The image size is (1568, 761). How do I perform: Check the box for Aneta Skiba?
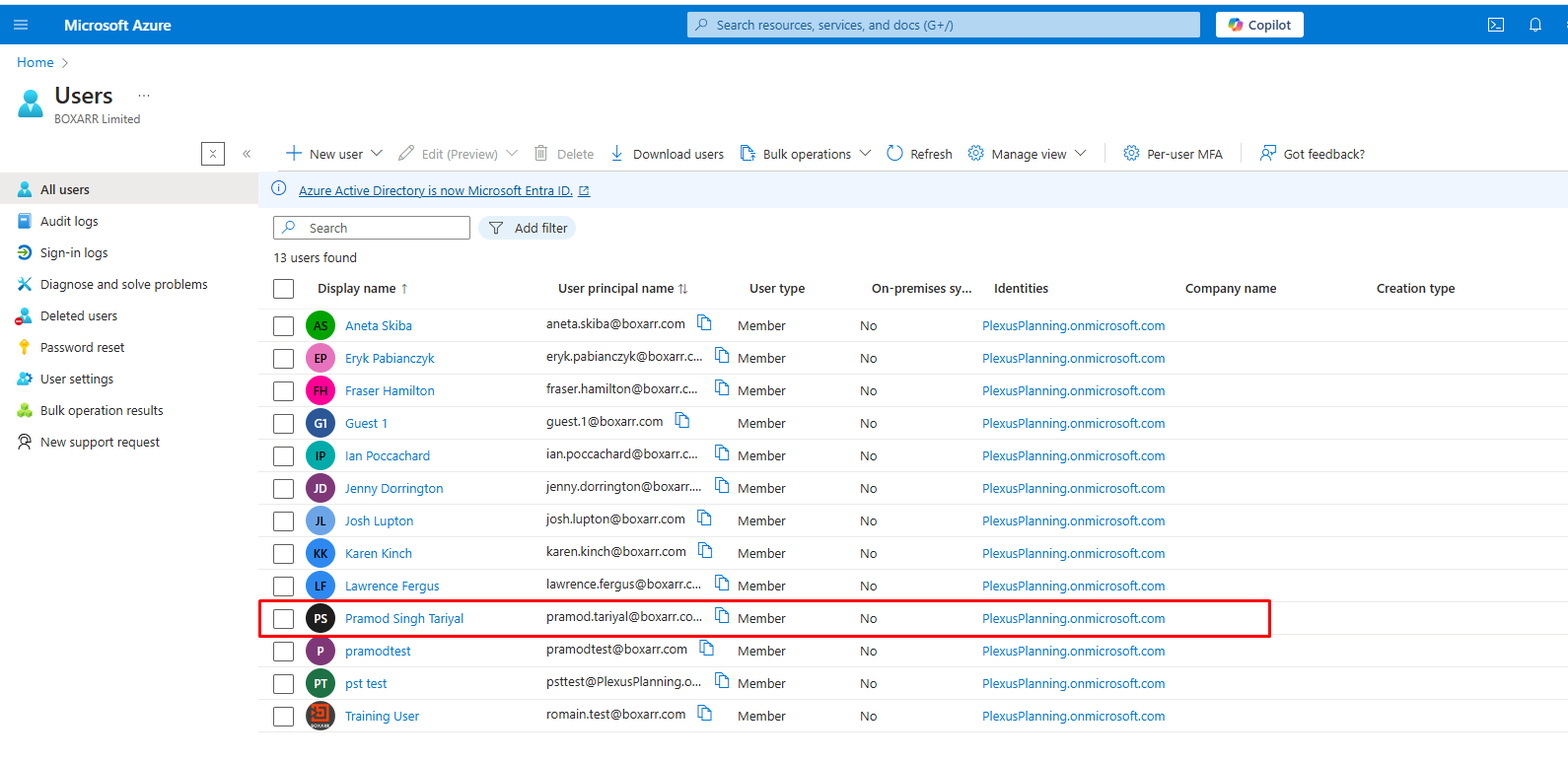pos(284,326)
